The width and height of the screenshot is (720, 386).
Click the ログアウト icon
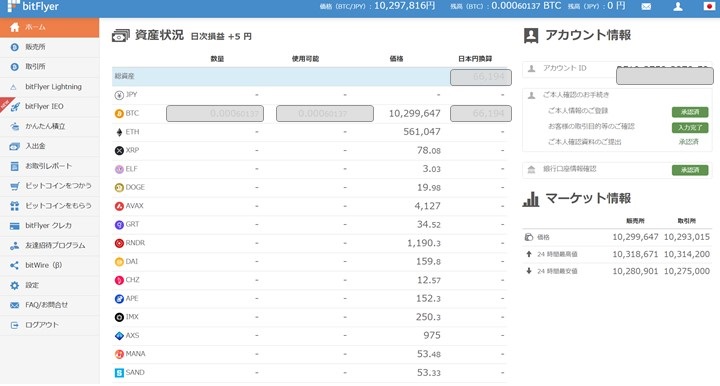point(15,325)
